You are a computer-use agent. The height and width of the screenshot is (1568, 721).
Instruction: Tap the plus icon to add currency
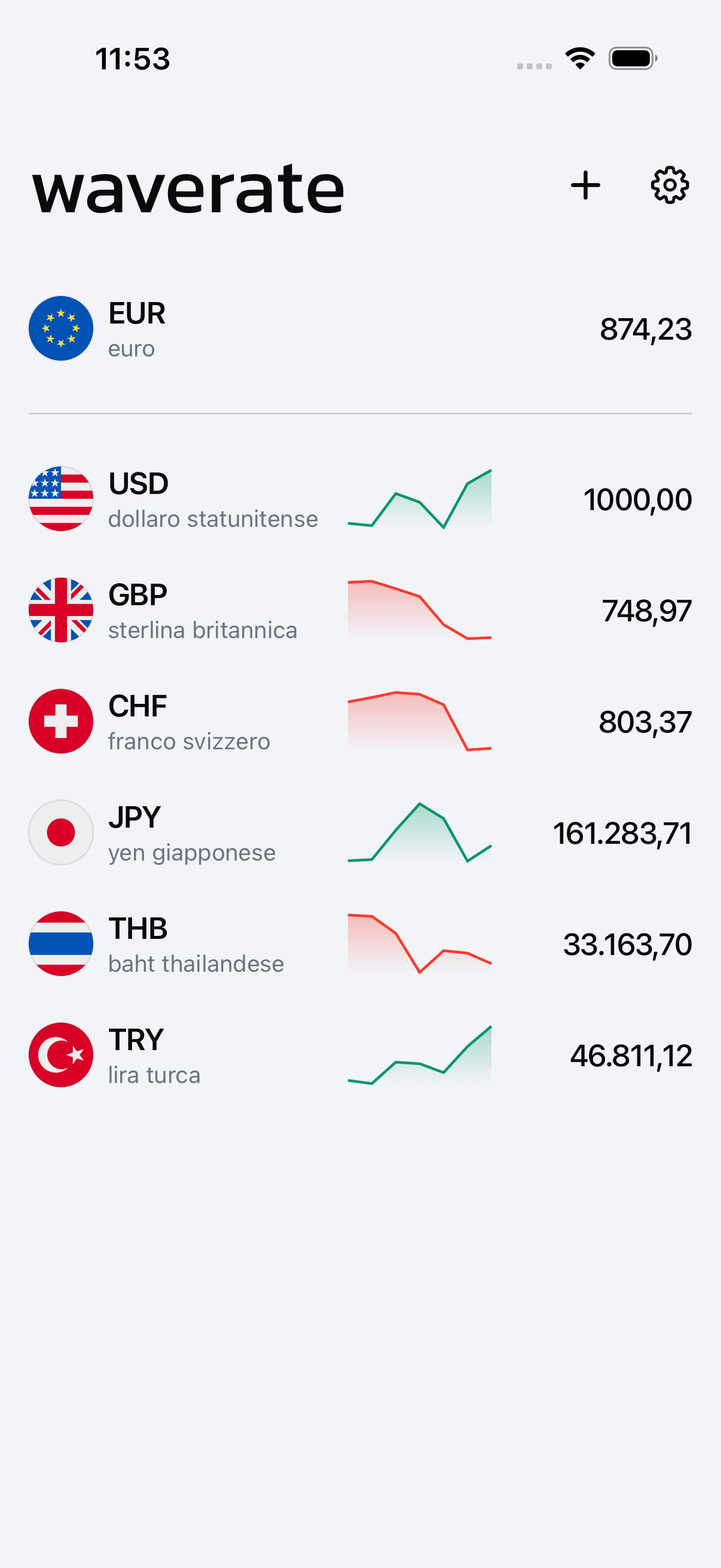point(585,185)
